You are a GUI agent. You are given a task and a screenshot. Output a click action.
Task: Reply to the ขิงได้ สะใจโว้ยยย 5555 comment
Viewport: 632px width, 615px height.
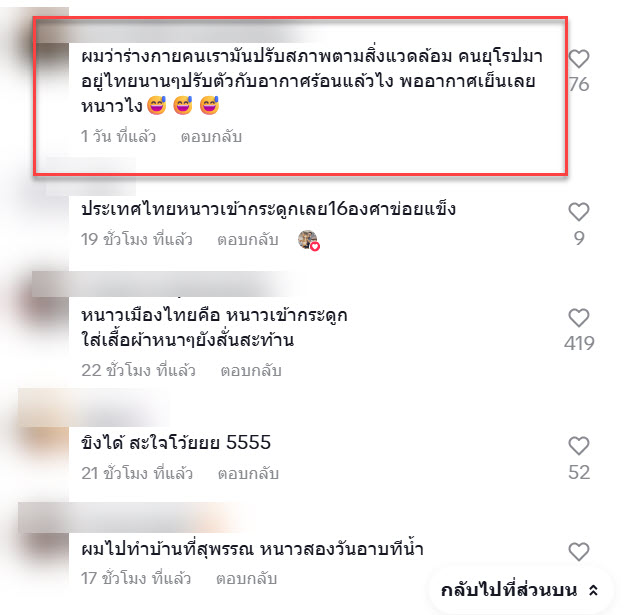tap(248, 474)
